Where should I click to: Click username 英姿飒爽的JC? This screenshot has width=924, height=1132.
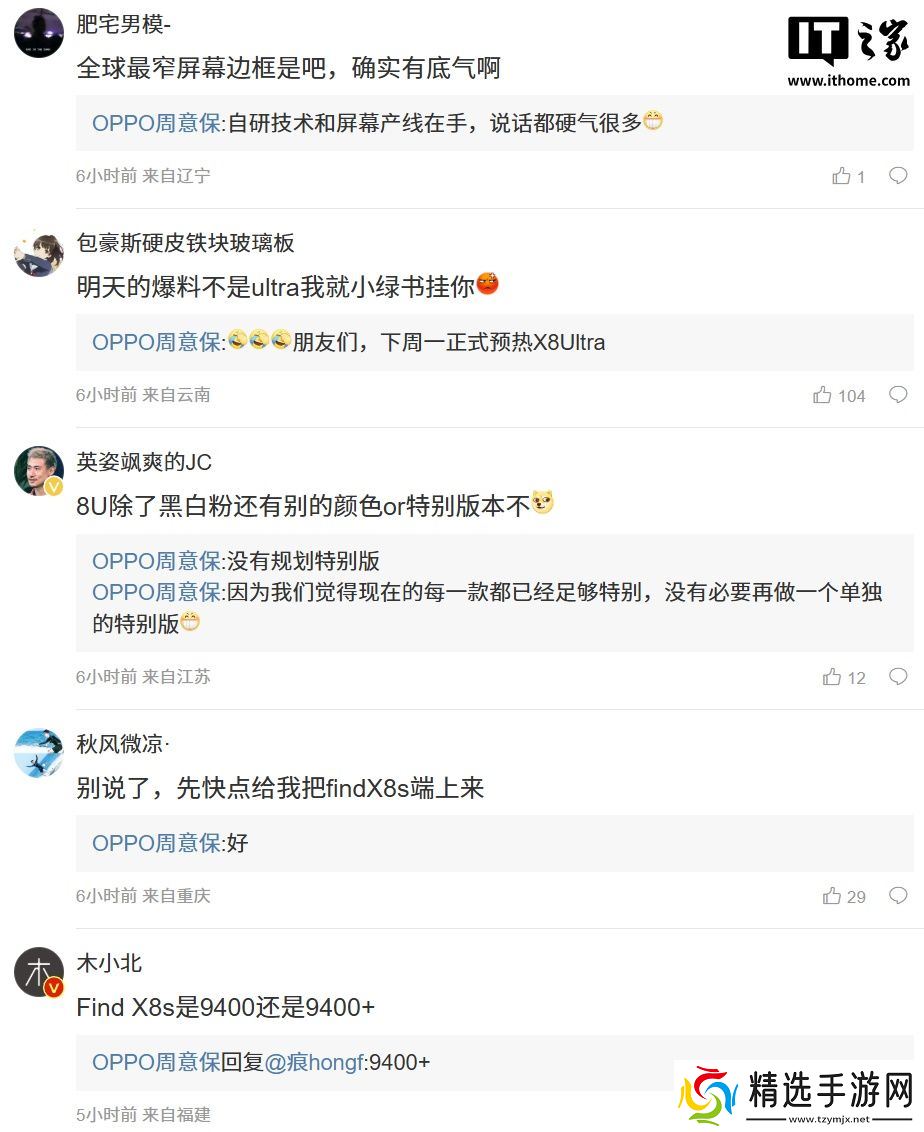144,462
